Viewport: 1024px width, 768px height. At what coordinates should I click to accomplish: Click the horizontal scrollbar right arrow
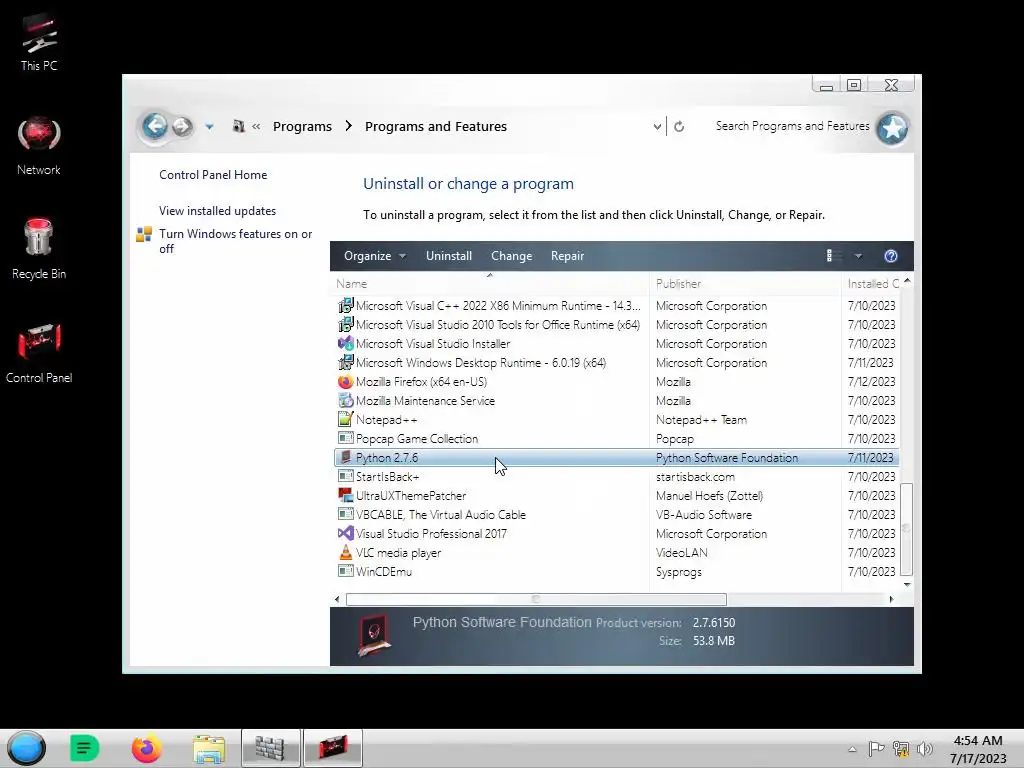coord(891,599)
